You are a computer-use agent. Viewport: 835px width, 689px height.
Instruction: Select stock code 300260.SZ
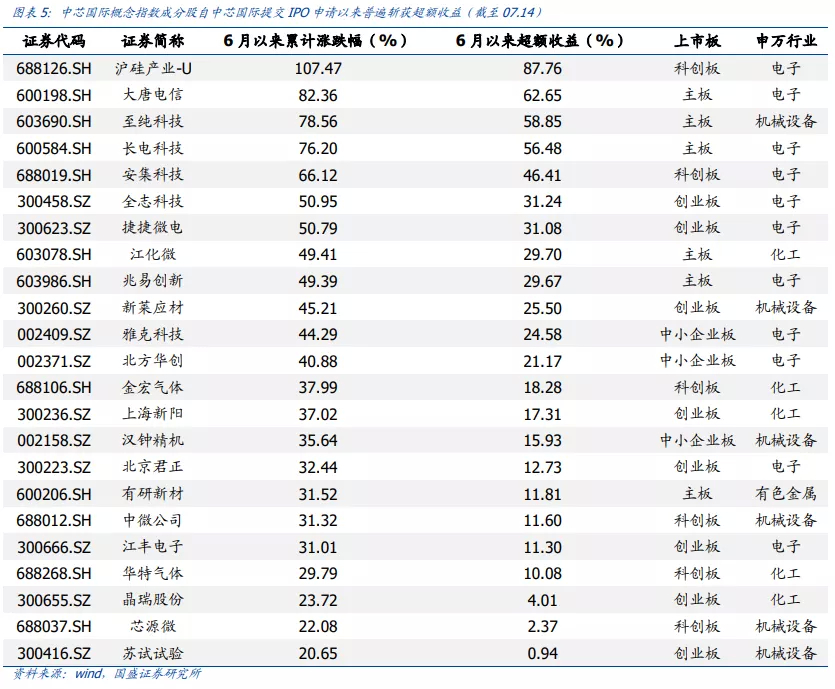(x=54, y=308)
